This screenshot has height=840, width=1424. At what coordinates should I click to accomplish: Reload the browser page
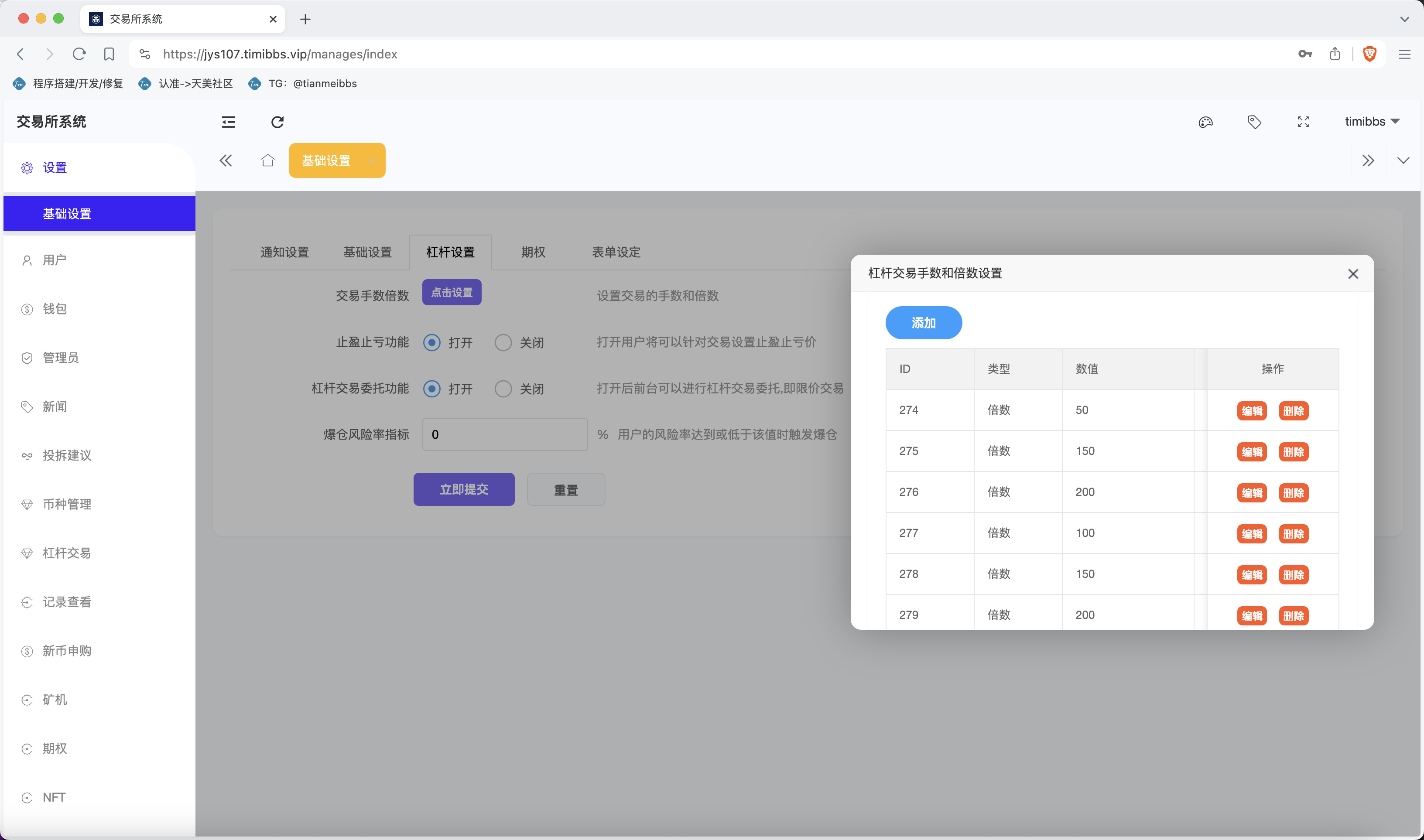[79, 54]
